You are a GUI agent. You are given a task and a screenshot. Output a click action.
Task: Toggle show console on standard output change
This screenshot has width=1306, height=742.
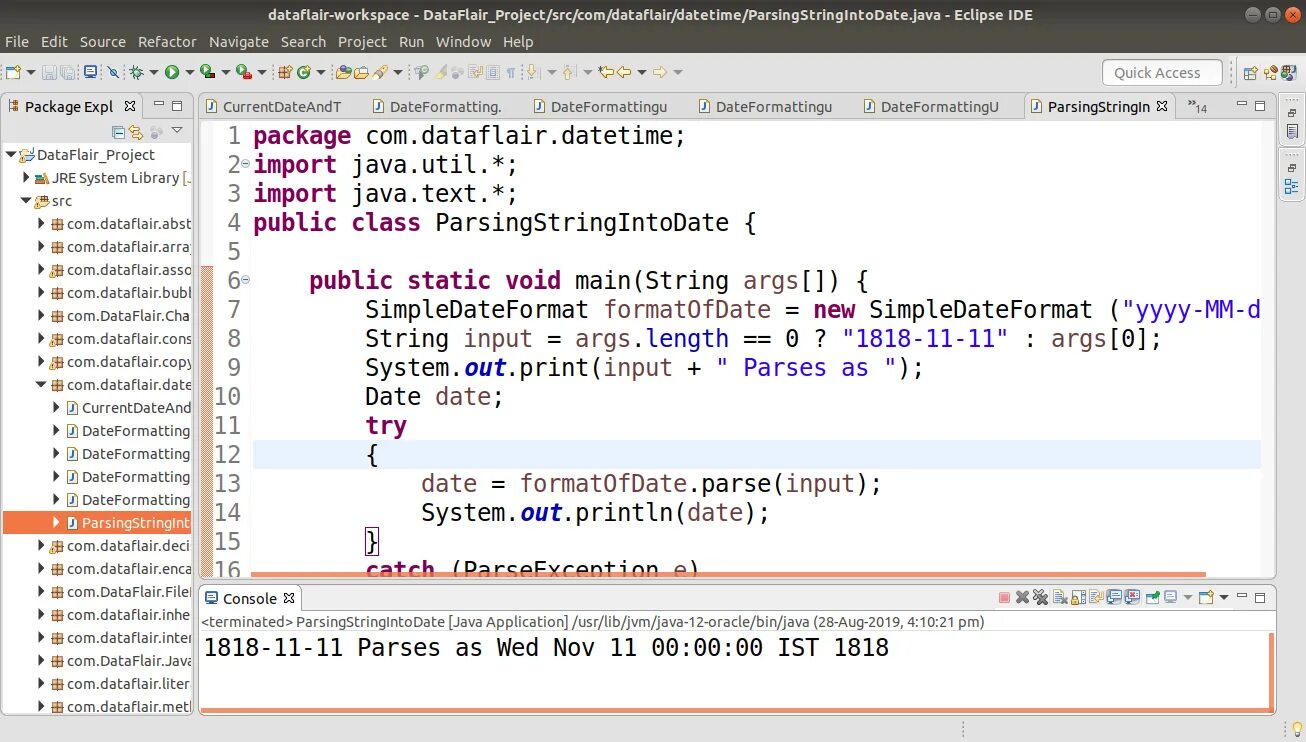(1115, 598)
